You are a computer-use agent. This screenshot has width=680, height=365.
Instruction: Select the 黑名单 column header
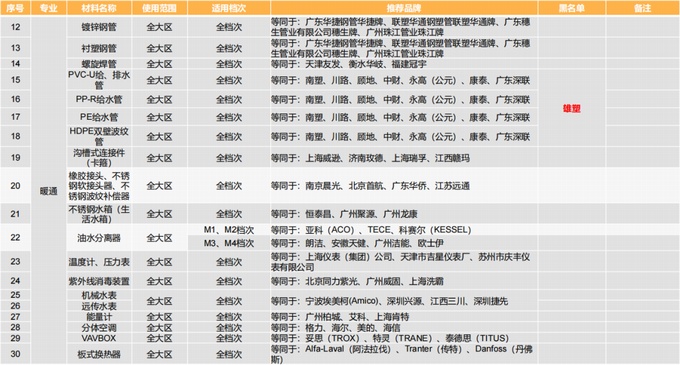572,8
